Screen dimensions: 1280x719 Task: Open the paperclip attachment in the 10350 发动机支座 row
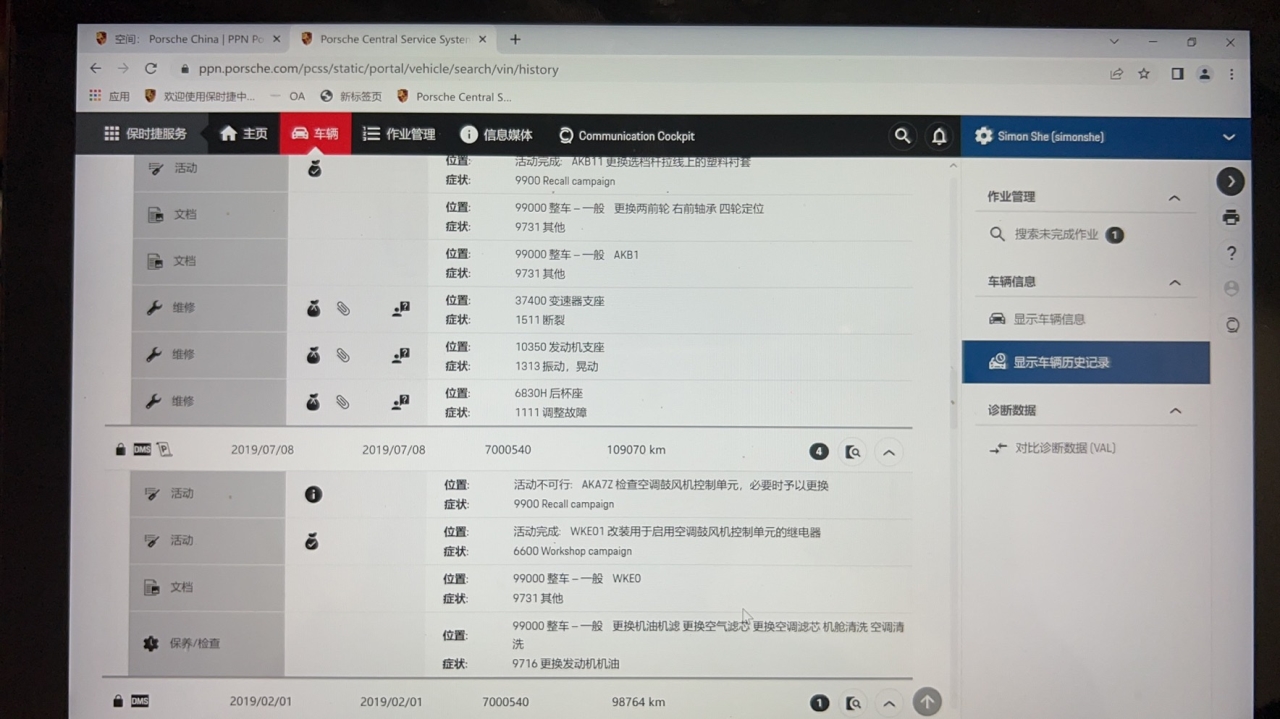343,355
